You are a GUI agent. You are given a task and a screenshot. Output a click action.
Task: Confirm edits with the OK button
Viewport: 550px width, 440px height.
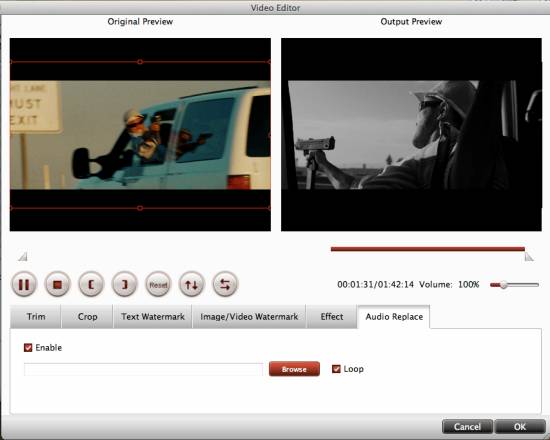tap(520, 426)
